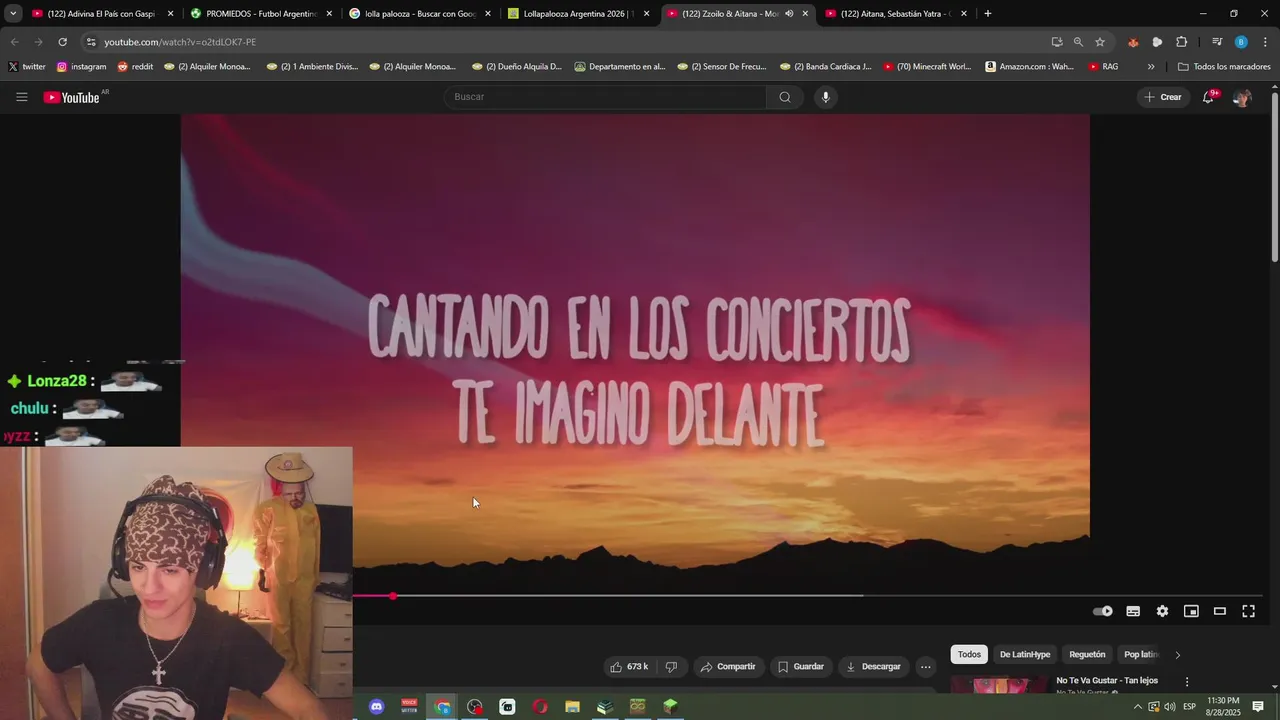Reload the page in the browser

62,42
